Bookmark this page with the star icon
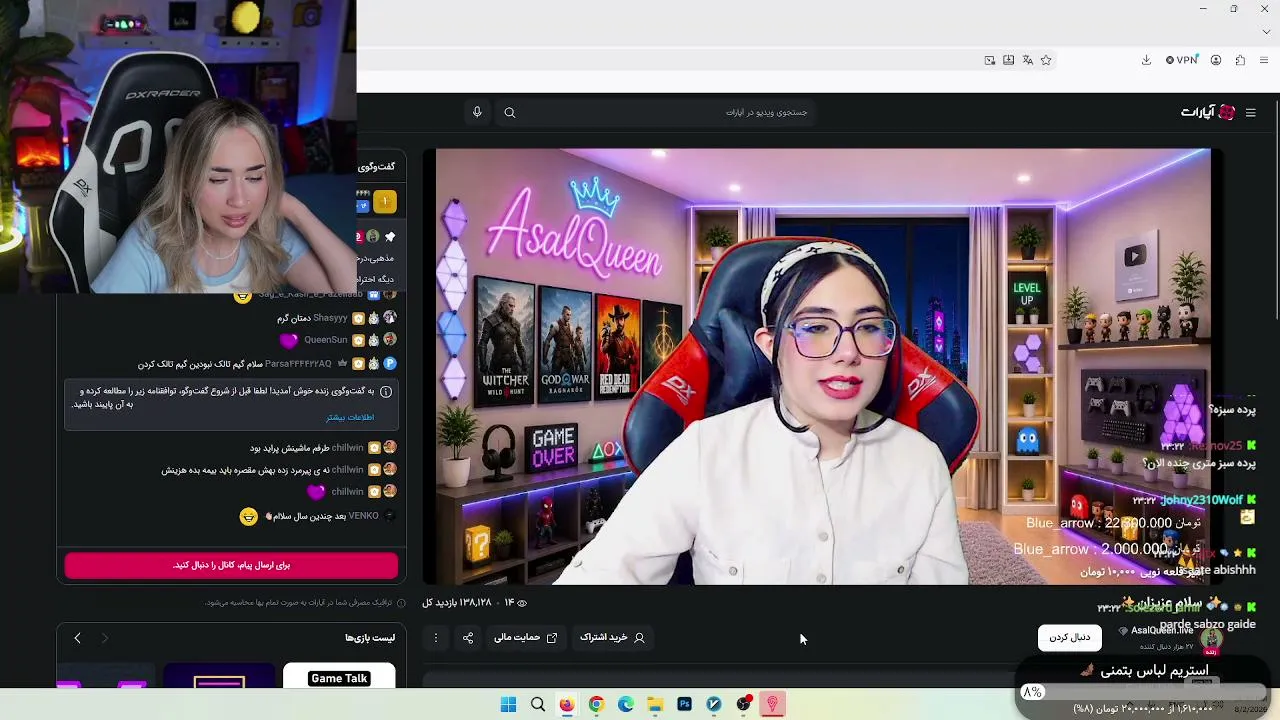Viewport: 1280px width, 720px height. 1046,60
